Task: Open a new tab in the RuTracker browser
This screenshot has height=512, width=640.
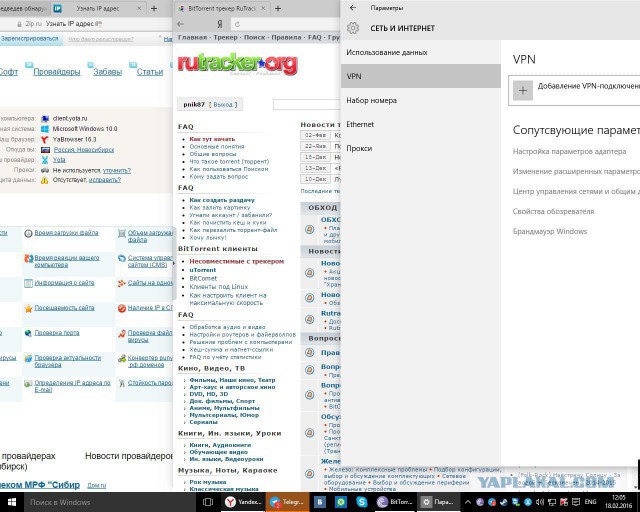Action: pyautogui.click(x=278, y=8)
